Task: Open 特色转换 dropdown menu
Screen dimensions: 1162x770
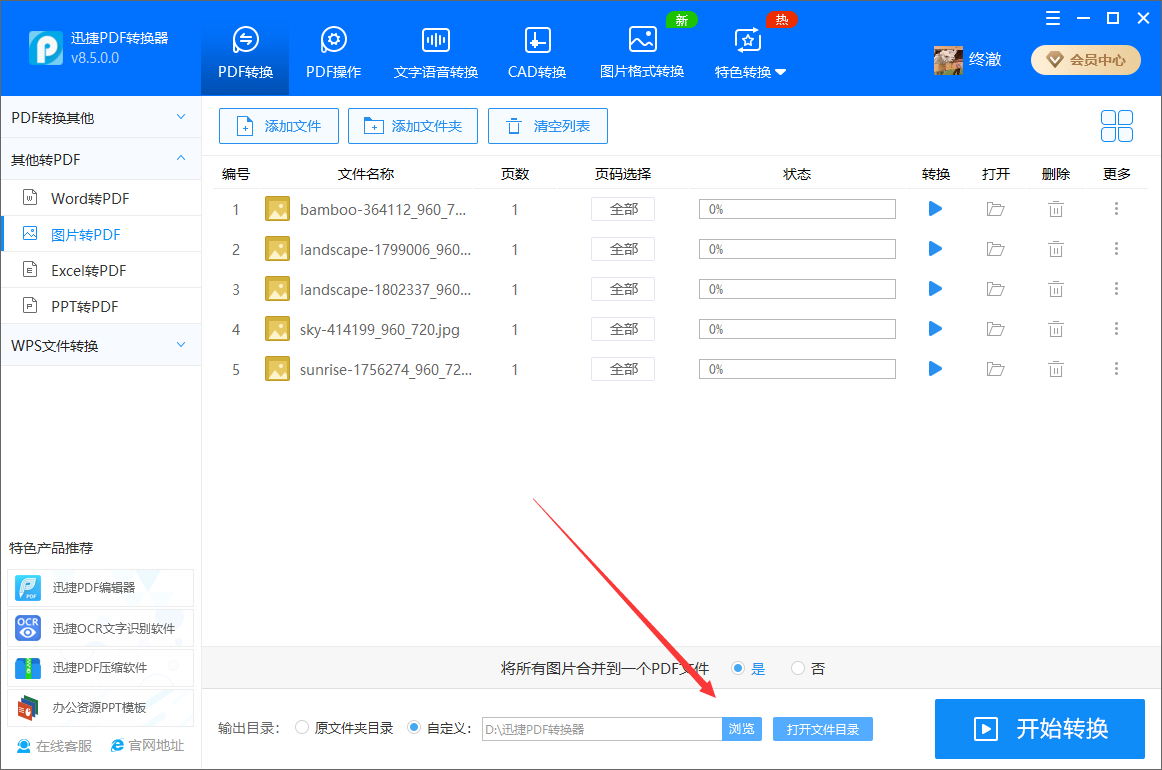Action: [749, 52]
